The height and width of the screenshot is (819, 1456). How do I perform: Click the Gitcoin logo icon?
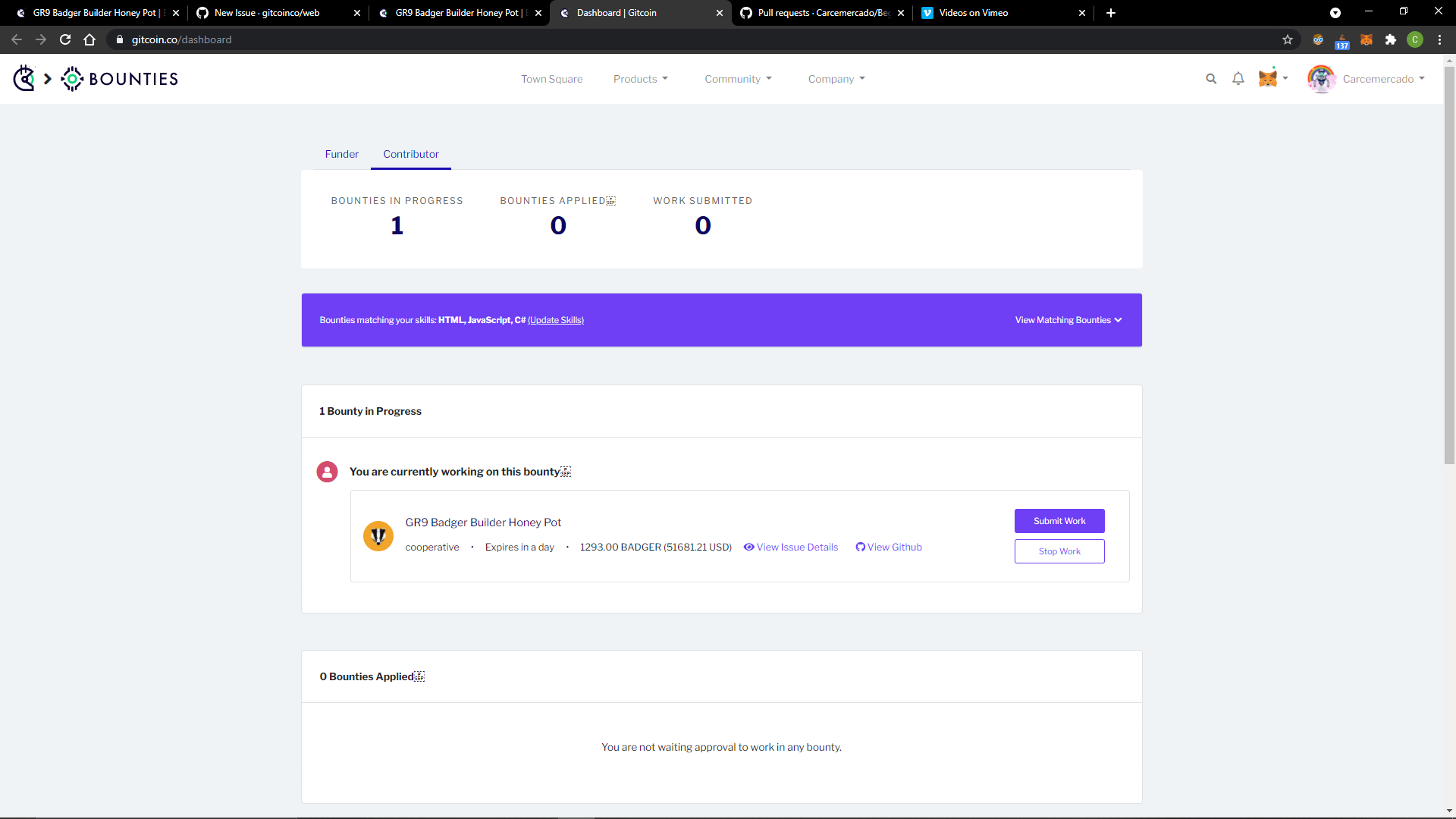coord(24,78)
